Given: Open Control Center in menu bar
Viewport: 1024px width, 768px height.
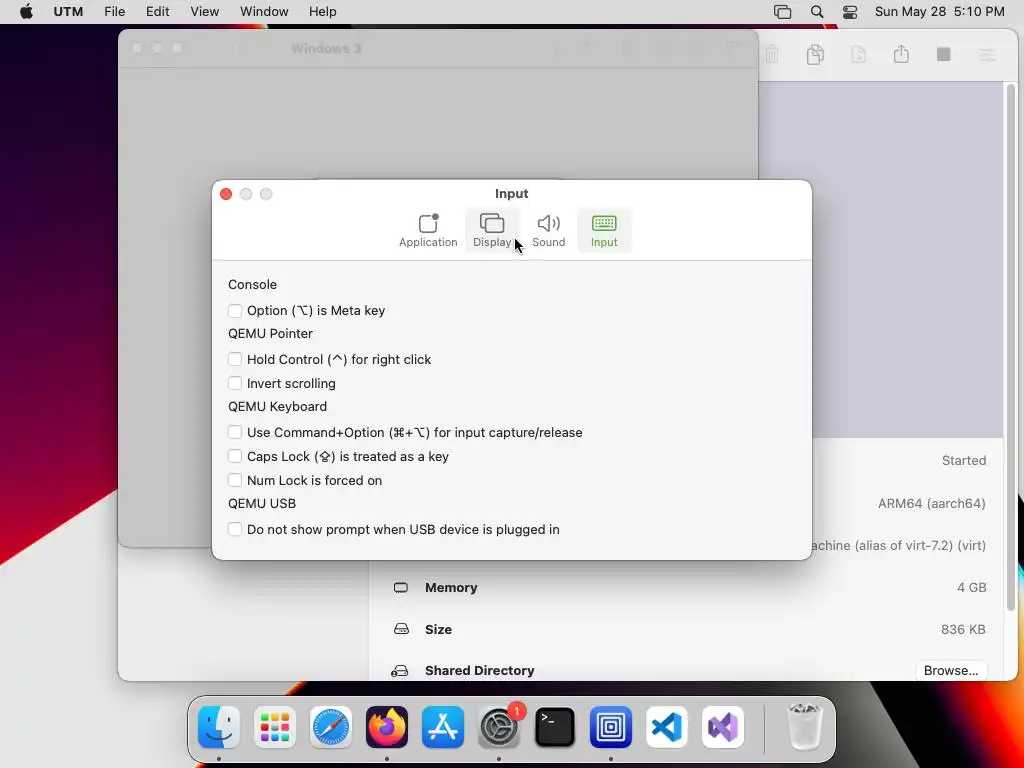Looking at the screenshot, I should click(850, 12).
